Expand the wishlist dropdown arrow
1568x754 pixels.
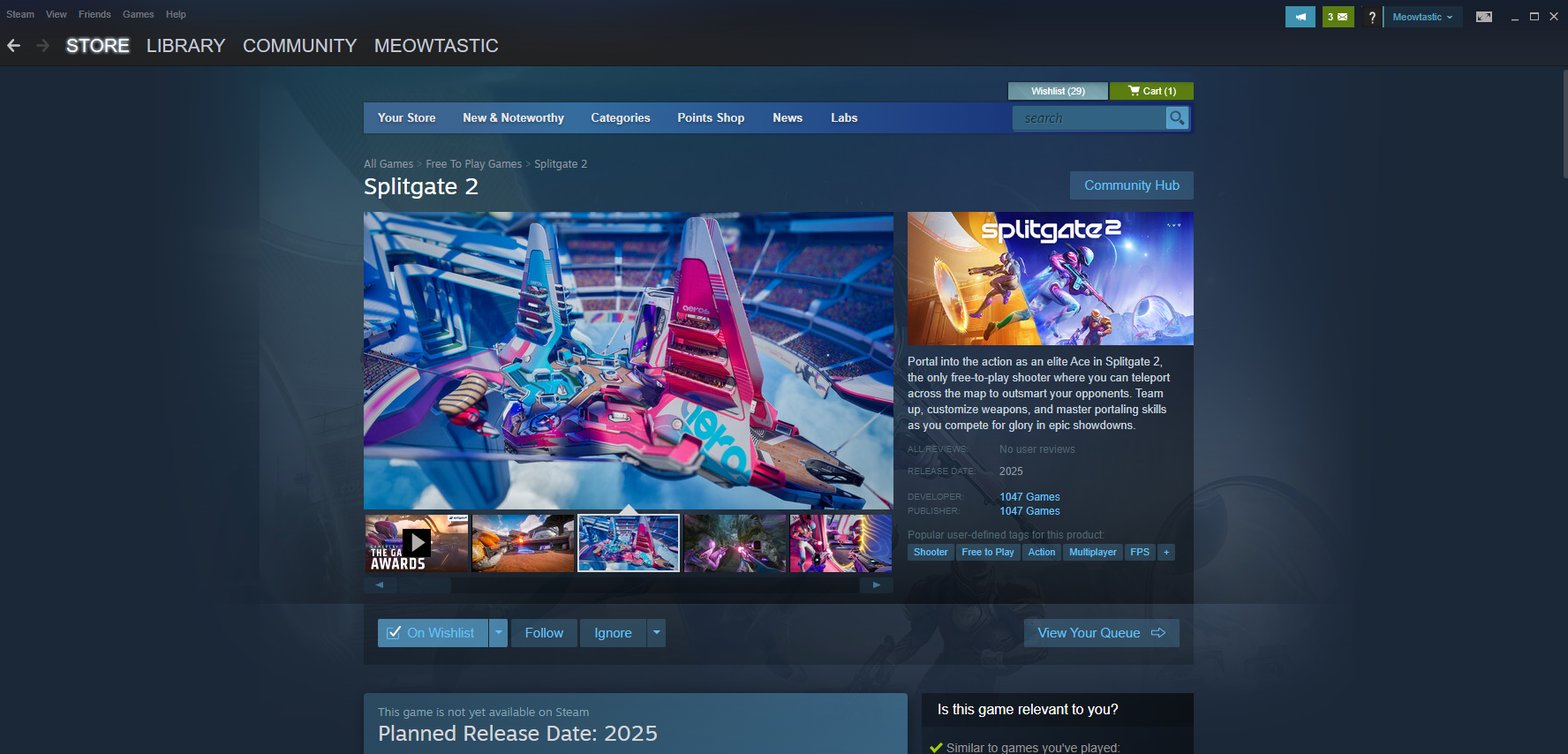498,633
